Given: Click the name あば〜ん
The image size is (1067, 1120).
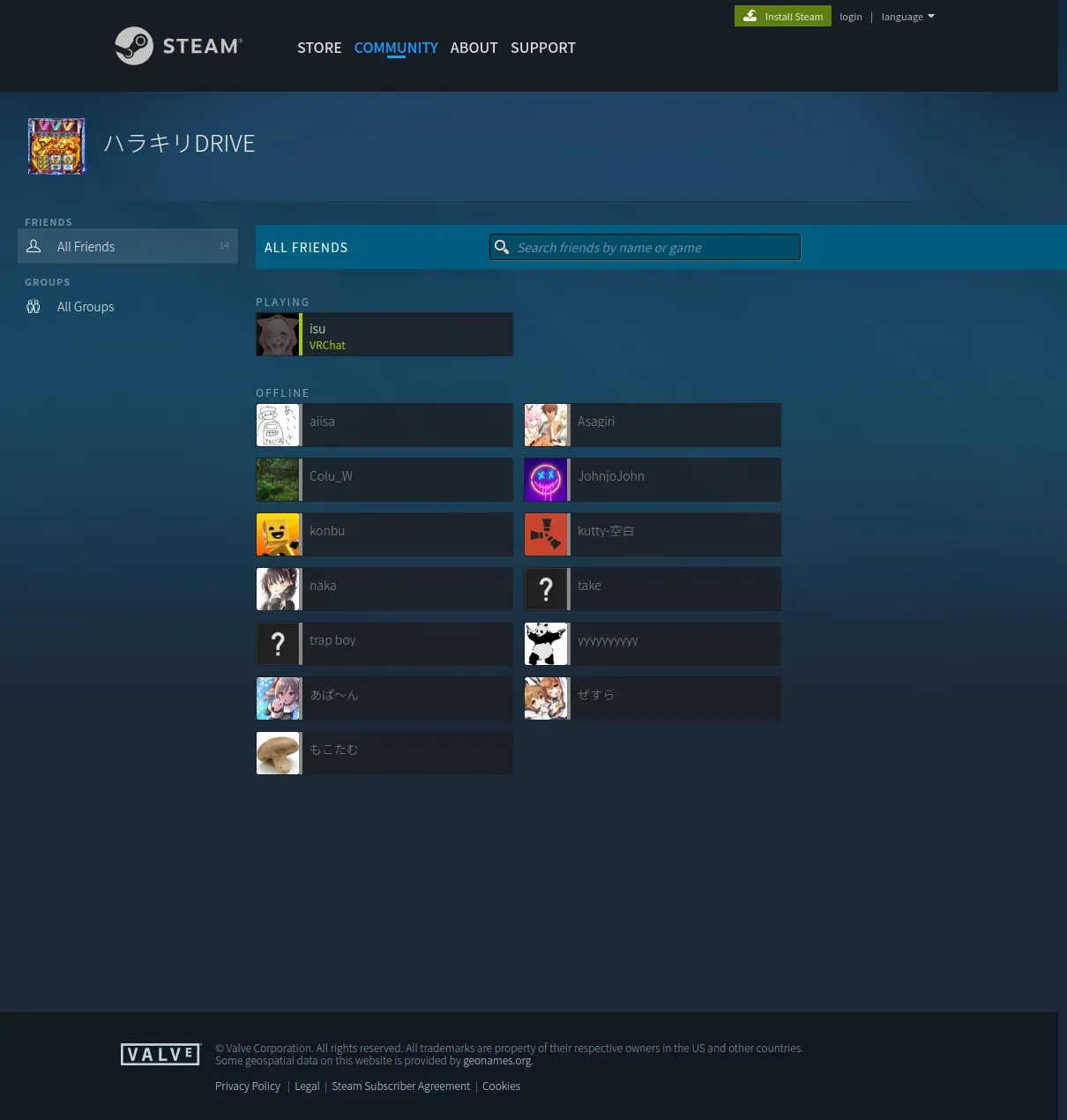Looking at the screenshot, I should (334, 694).
